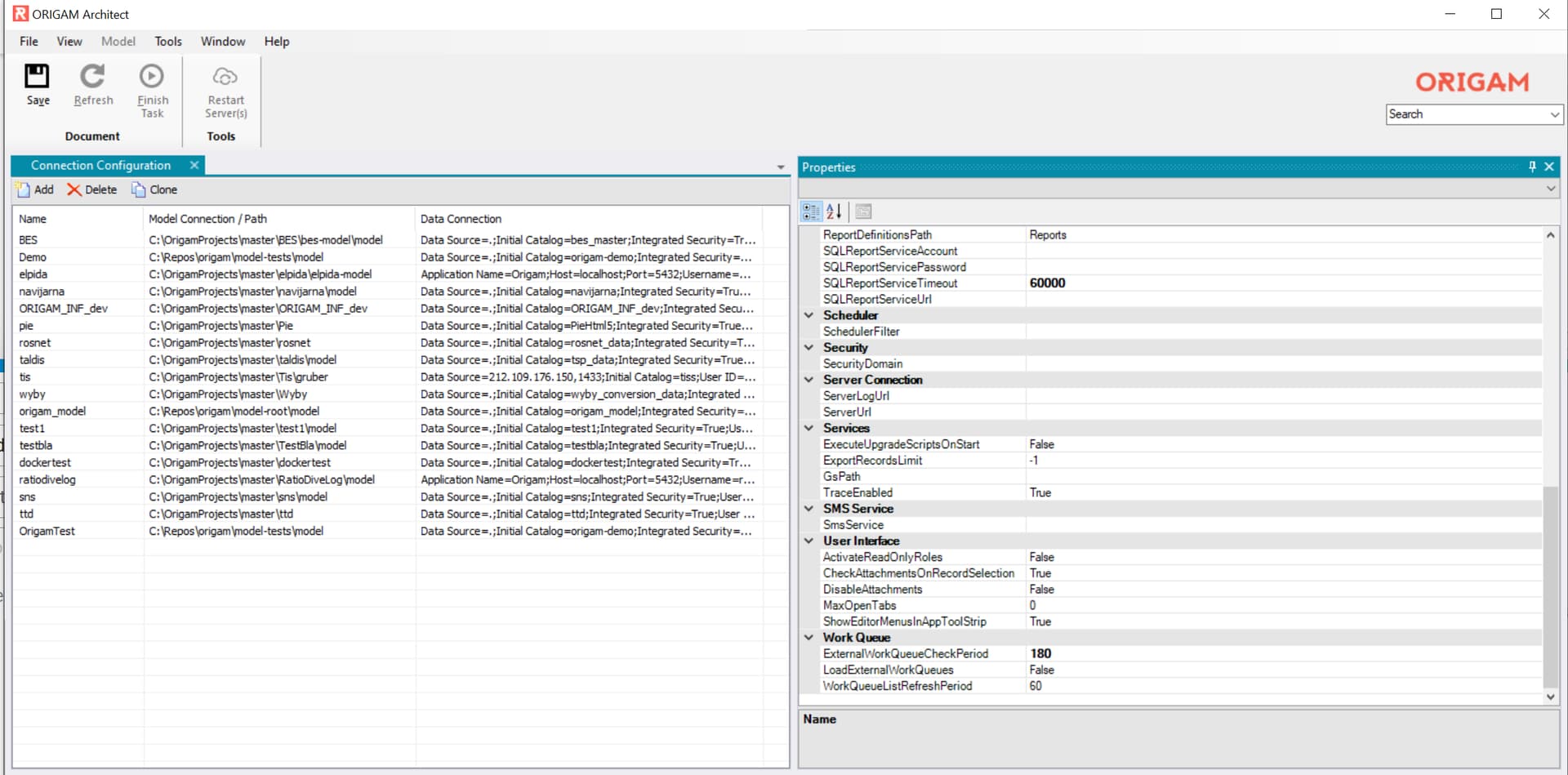Select the wyby connection row
This screenshot has height=775, width=1568.
coord(388,394)
